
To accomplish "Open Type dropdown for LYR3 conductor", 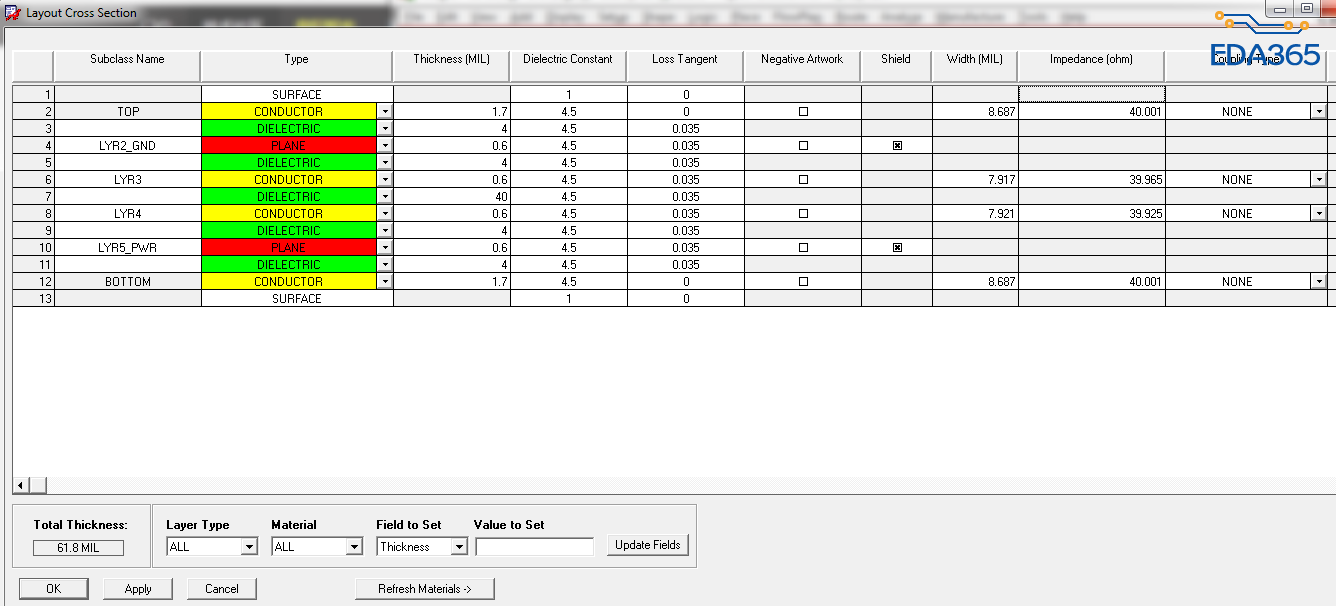I will pos(385,180).
